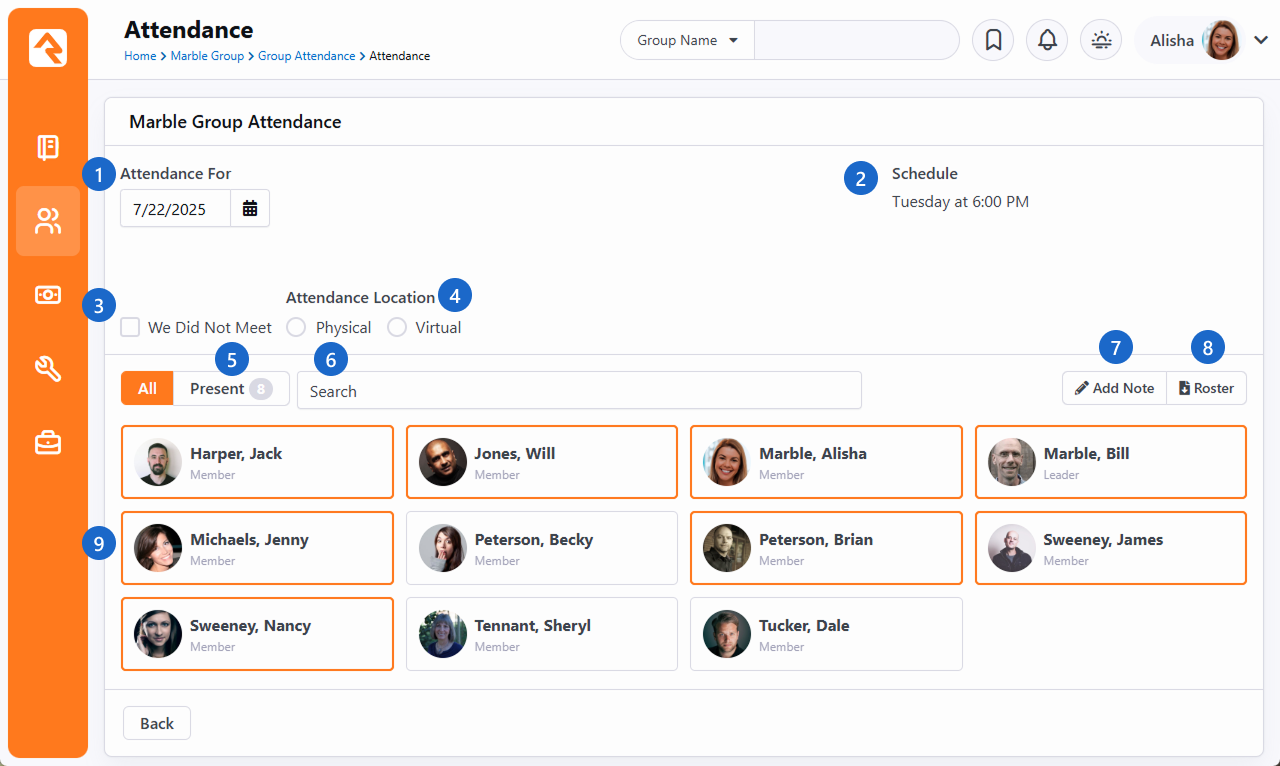Select the All filter tab
This screenshot has width=1280, height=766.
(147, 389)
